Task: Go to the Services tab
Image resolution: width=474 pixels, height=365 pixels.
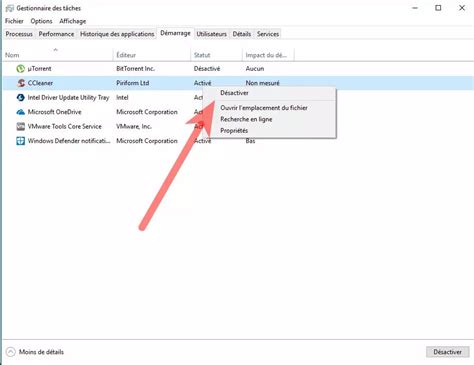Action: point(268,34)
